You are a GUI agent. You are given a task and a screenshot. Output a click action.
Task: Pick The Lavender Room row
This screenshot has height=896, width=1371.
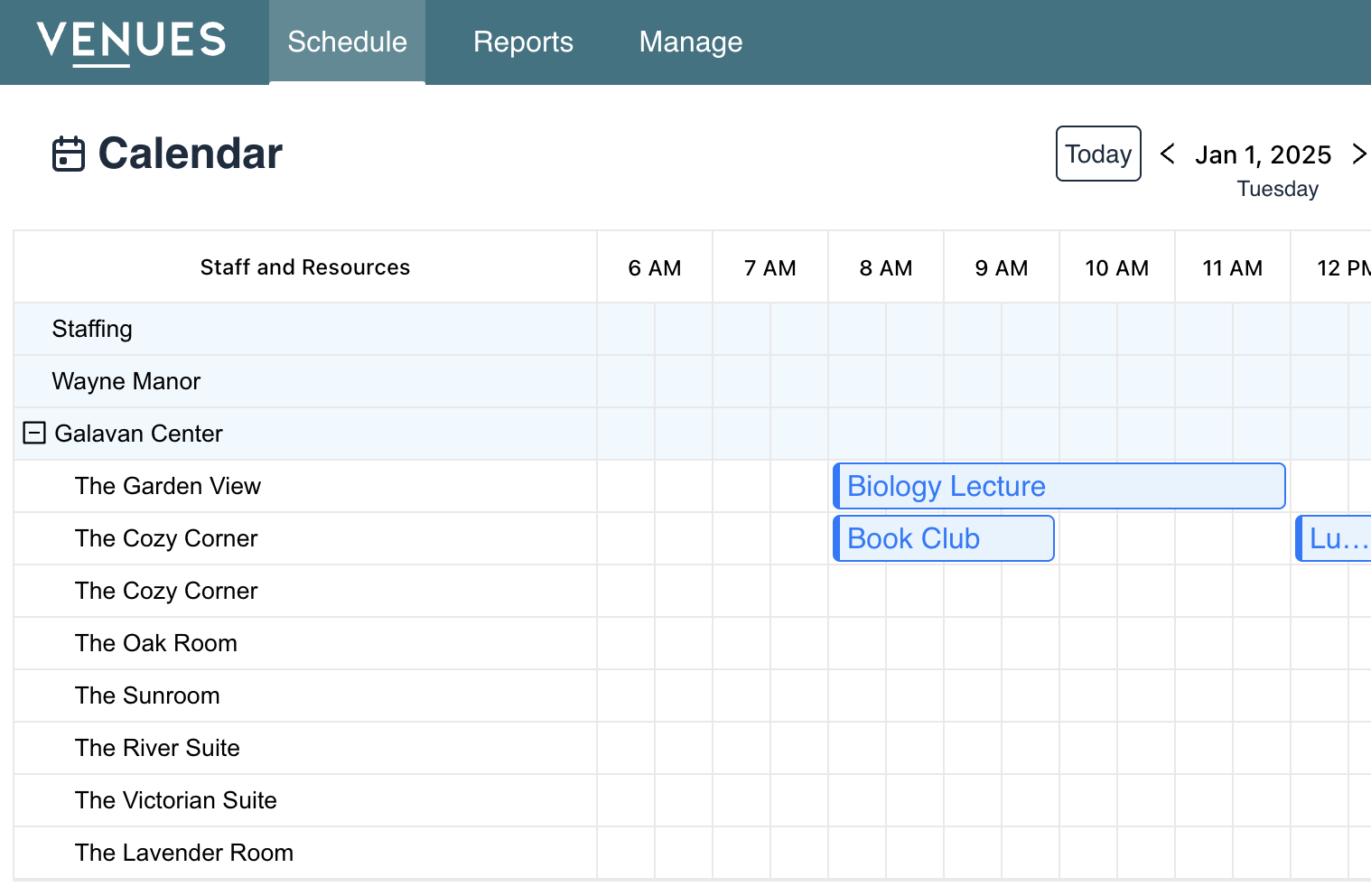184,853
